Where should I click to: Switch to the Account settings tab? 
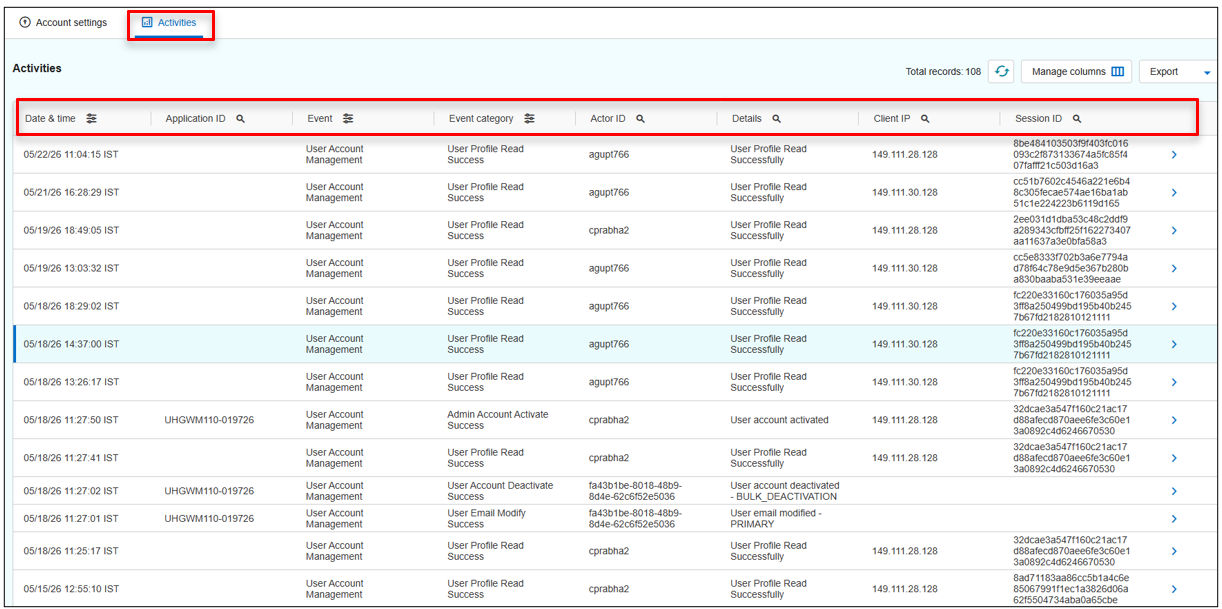coord(63,23)
